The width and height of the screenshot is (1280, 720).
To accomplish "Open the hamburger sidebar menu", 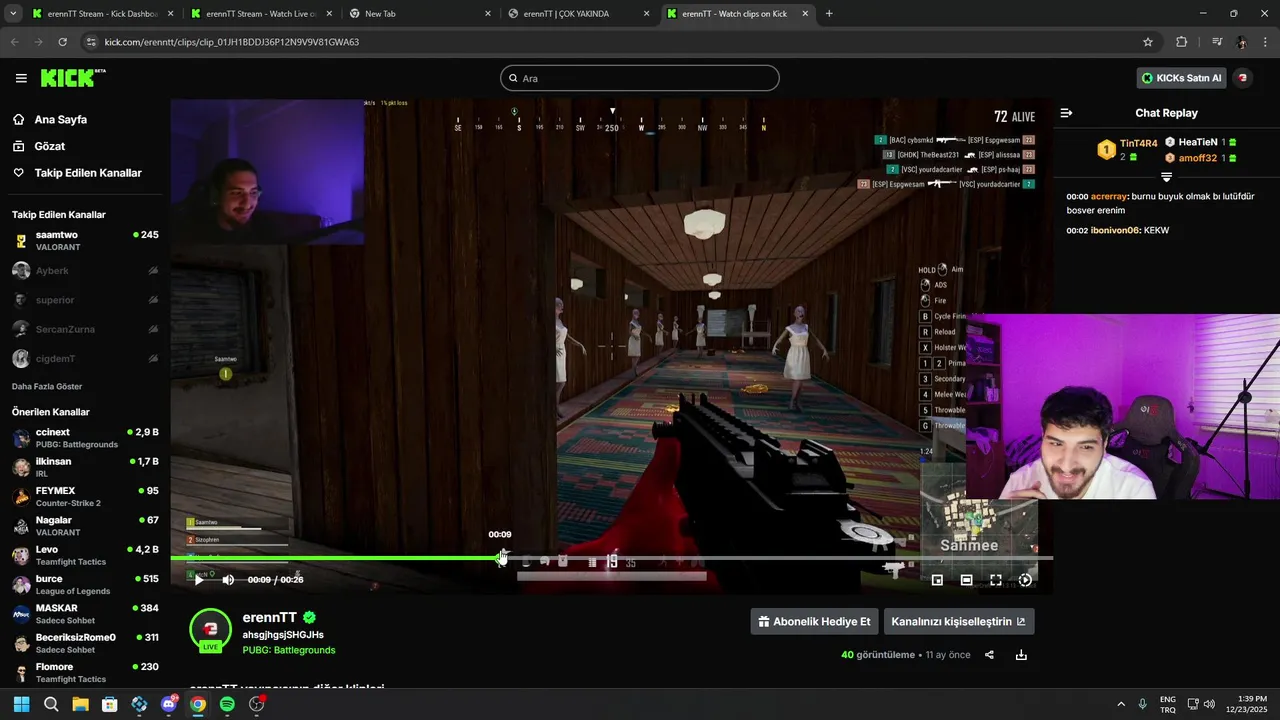I will 21,78.
